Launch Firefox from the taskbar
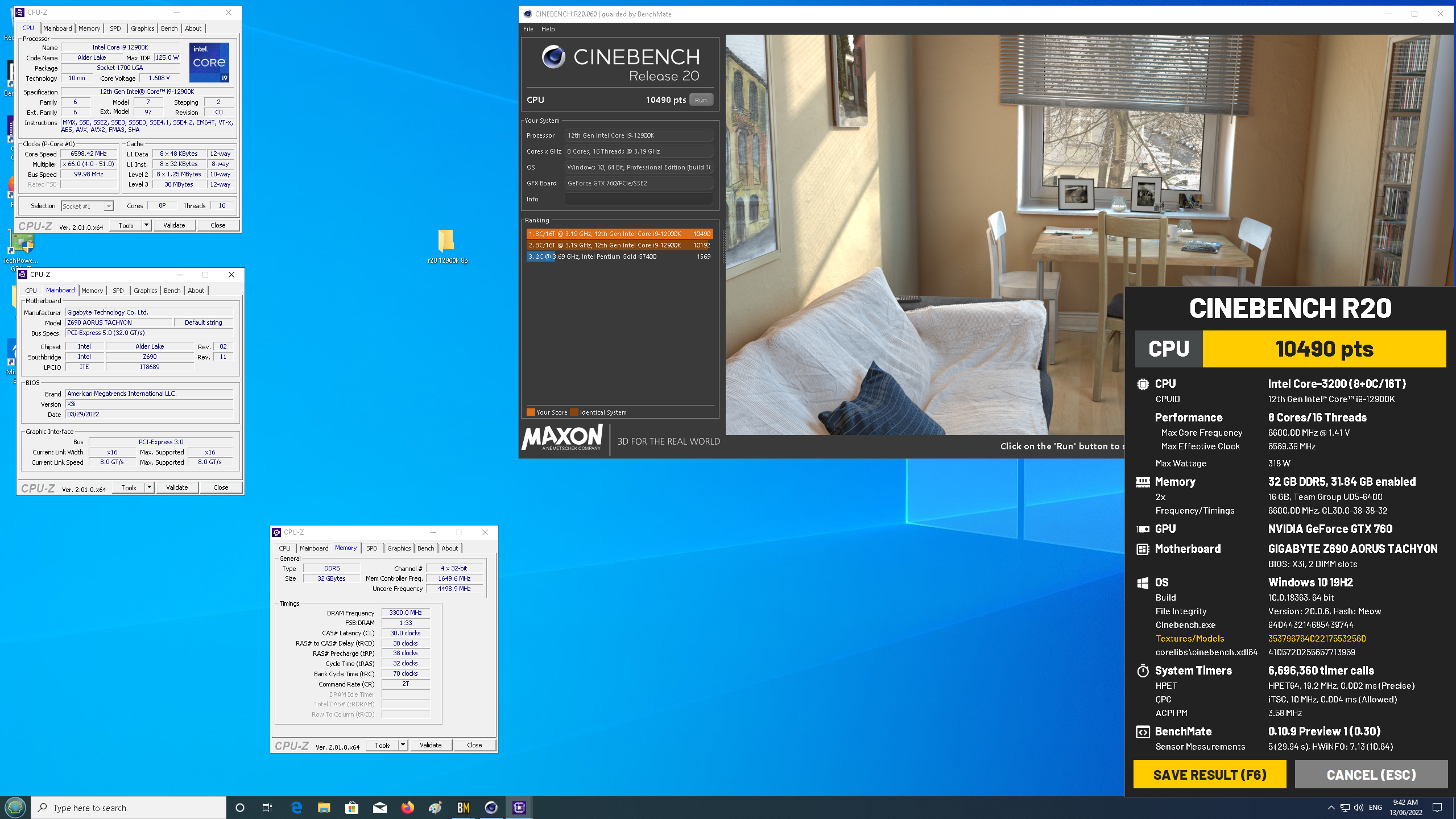Viewport: 1456px width, 819px height. point(408,808)
